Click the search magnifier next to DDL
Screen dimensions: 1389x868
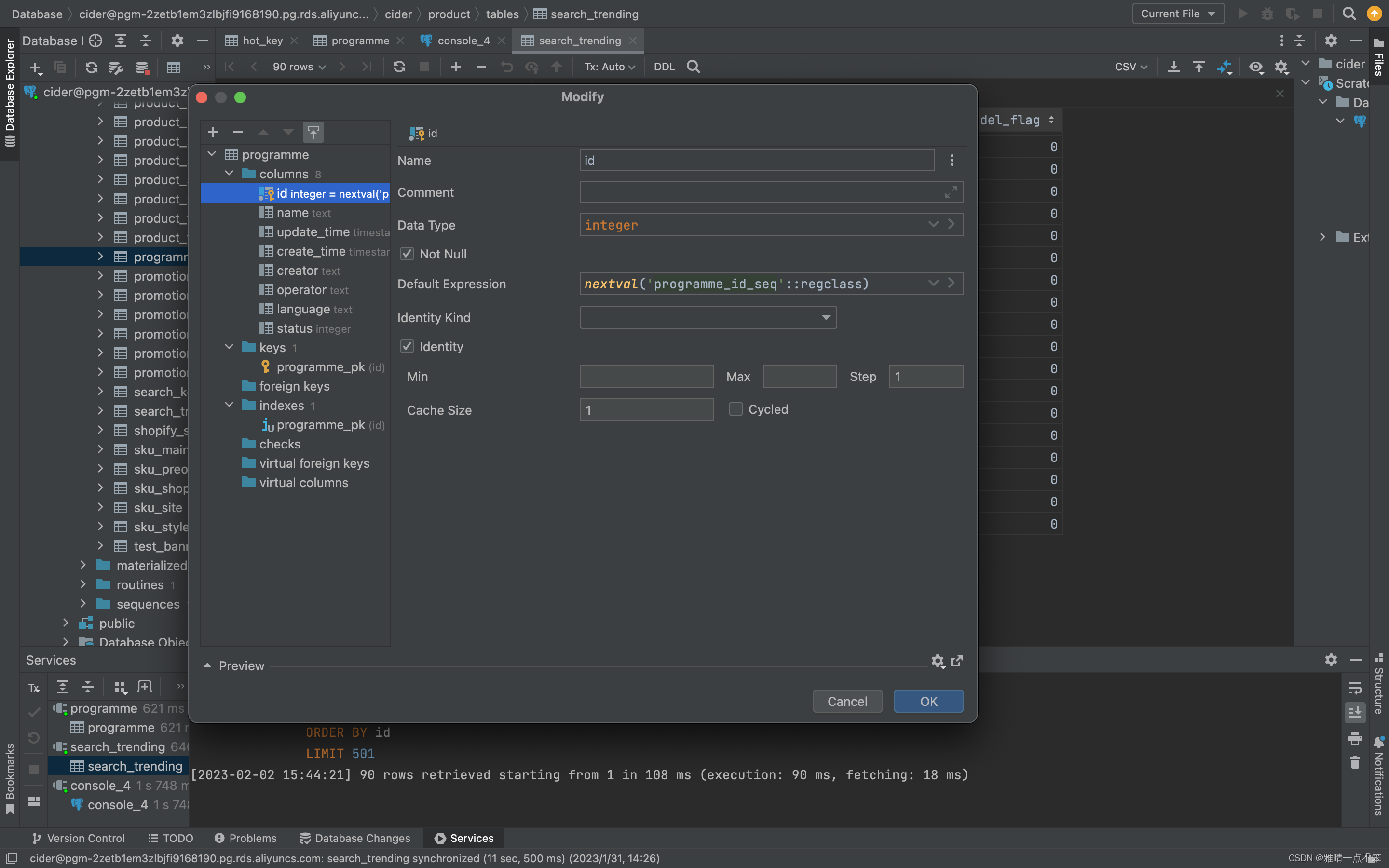694,67
